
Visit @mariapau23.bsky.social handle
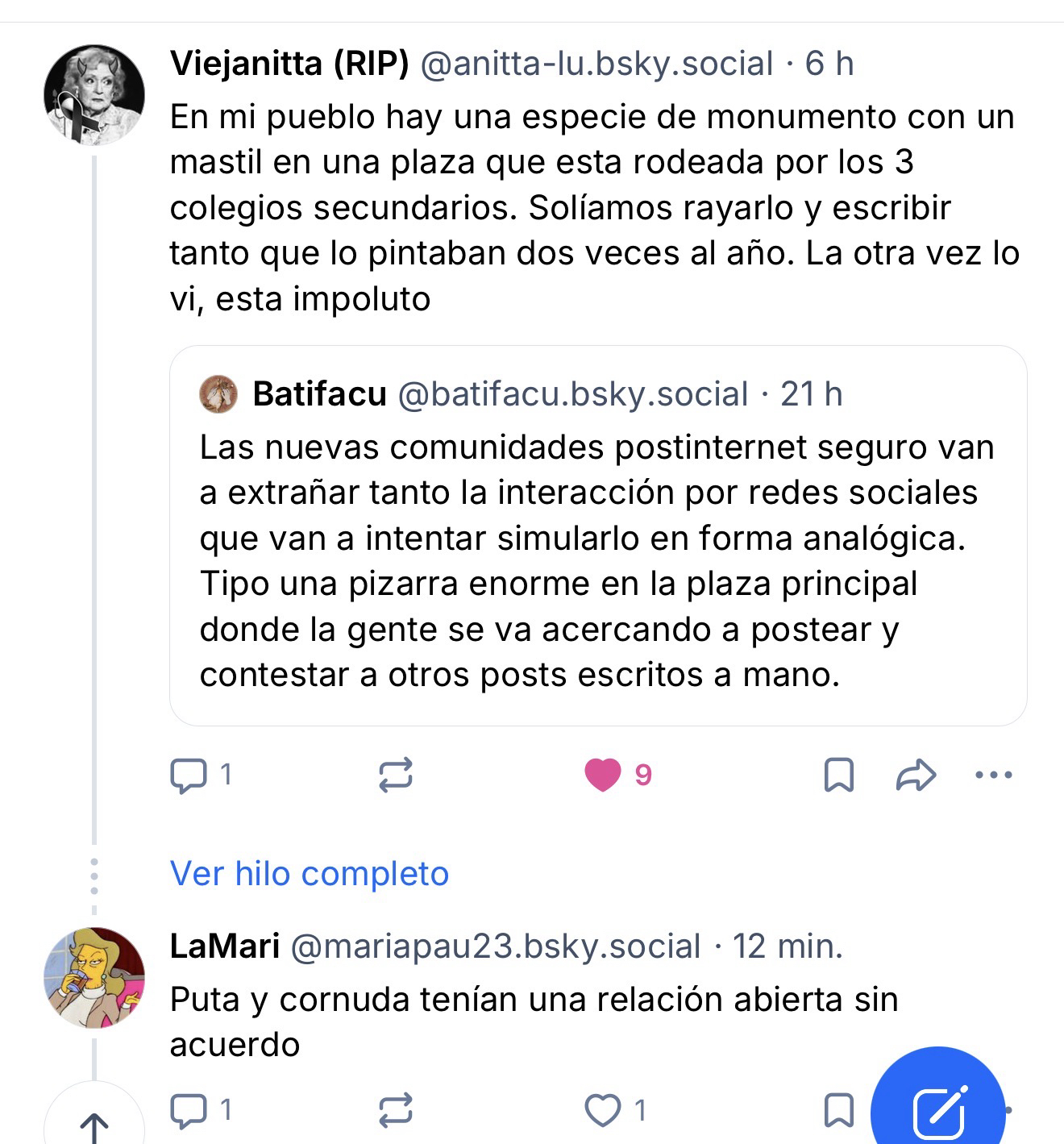tap(495, 946)
